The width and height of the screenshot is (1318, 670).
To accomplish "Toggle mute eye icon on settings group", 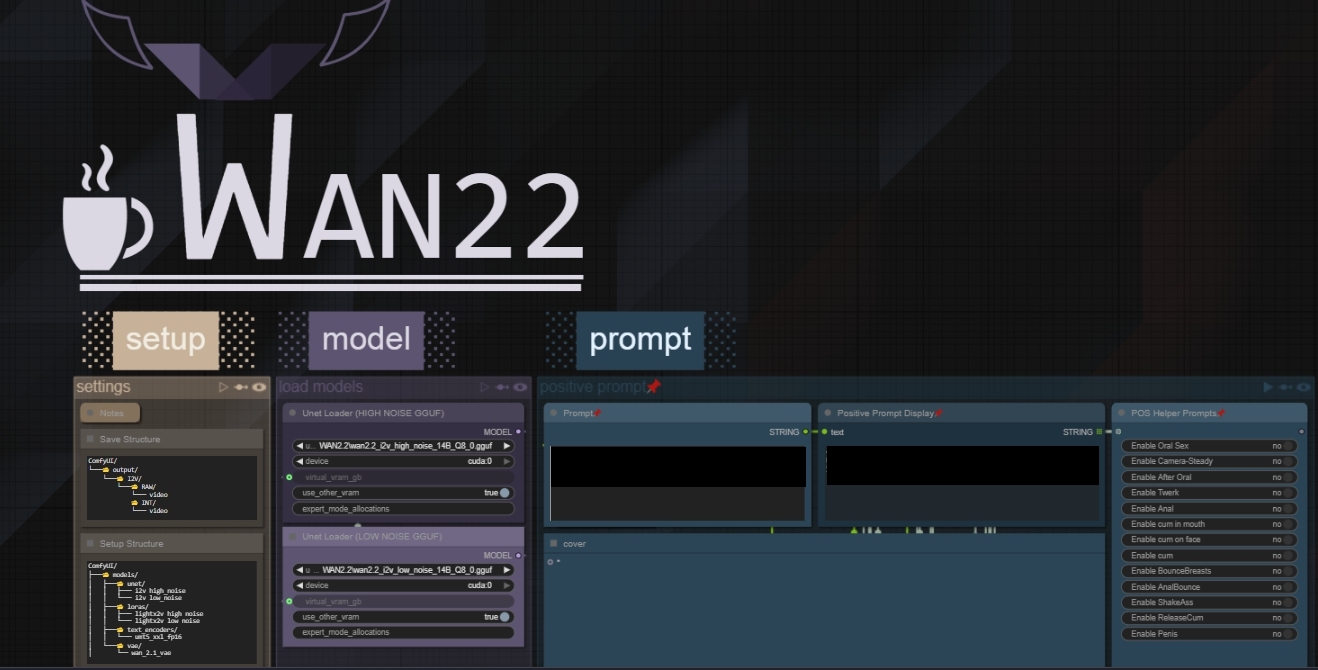I will click(259, 387).
